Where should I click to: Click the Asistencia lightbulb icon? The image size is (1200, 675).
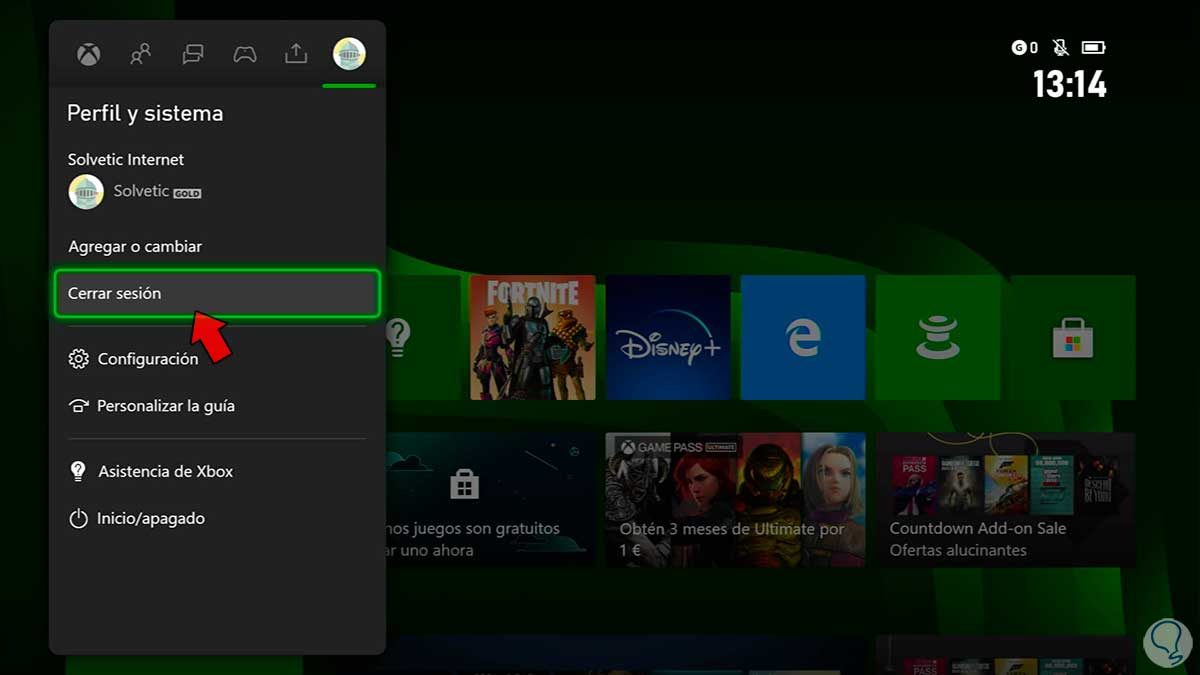(x=78, y=471)
